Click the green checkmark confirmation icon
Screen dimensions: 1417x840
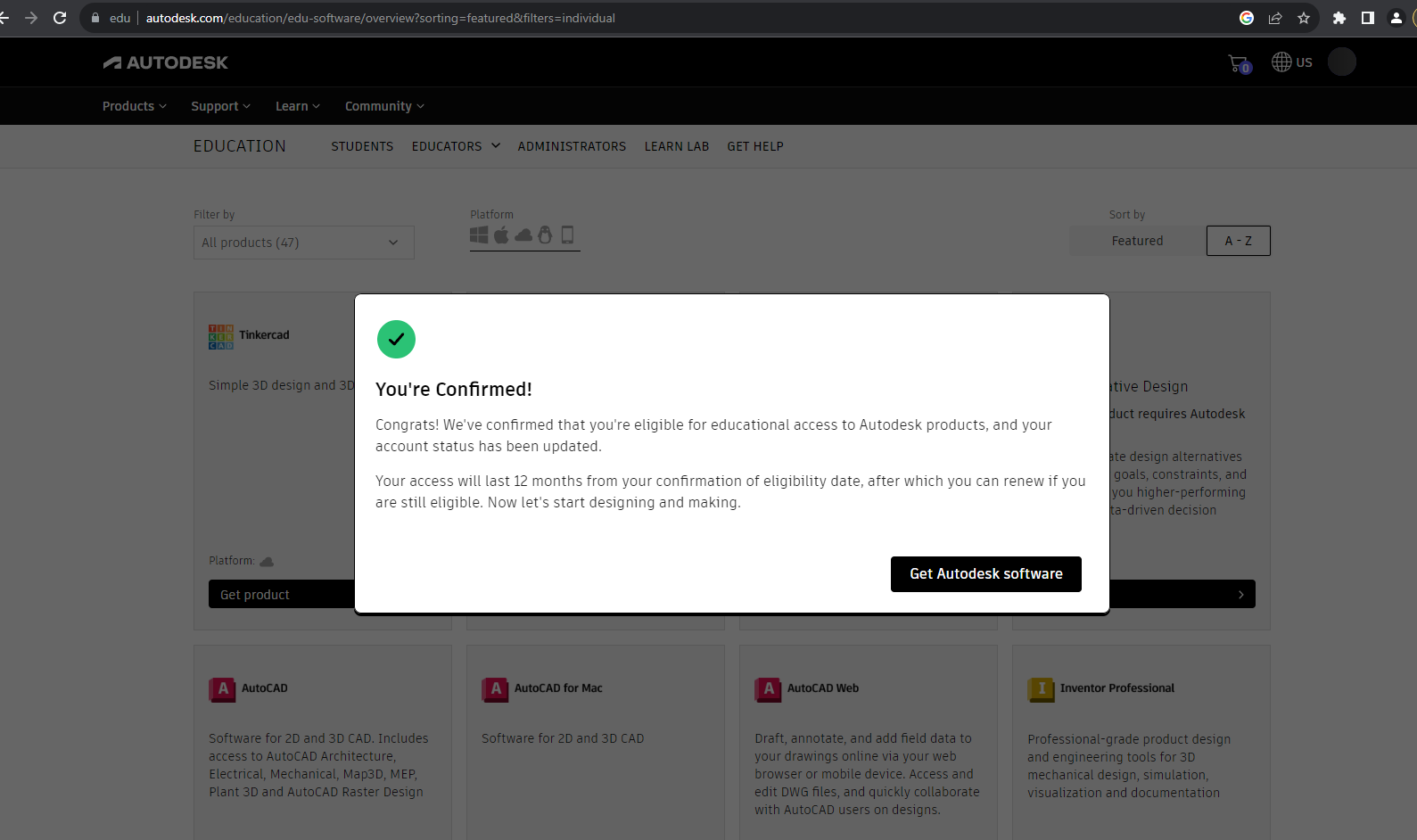point(396,339)
